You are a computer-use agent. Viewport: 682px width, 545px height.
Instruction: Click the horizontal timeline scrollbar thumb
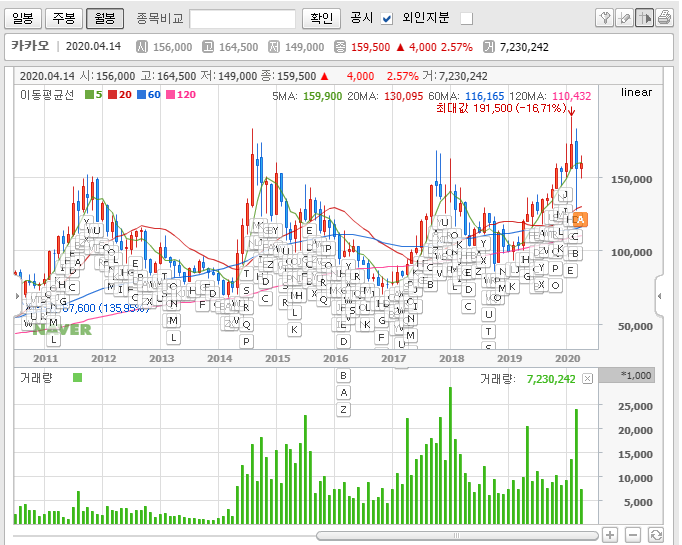pyautogui.click(x=457, y=535)
